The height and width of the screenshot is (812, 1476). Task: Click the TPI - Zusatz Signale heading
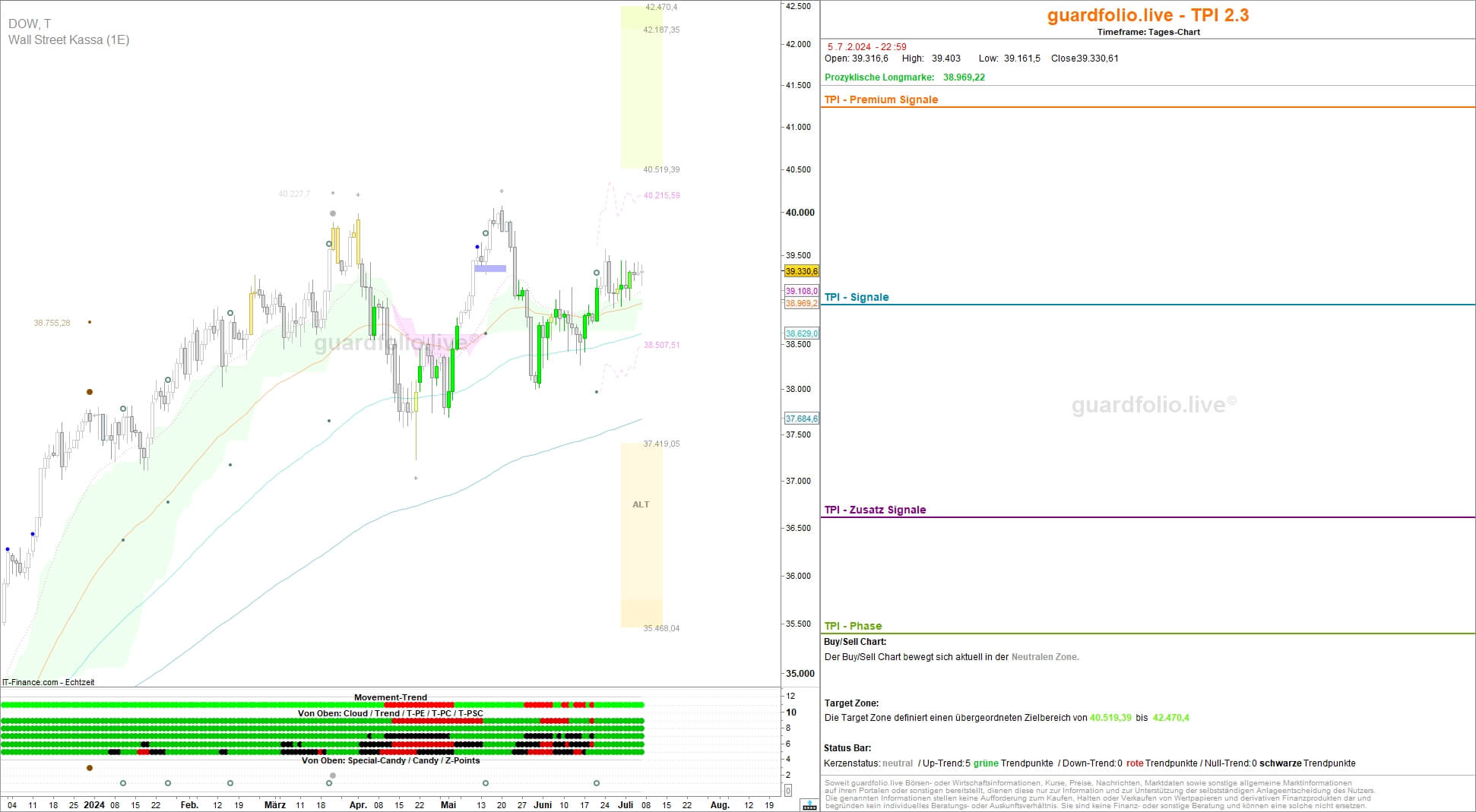875,510
